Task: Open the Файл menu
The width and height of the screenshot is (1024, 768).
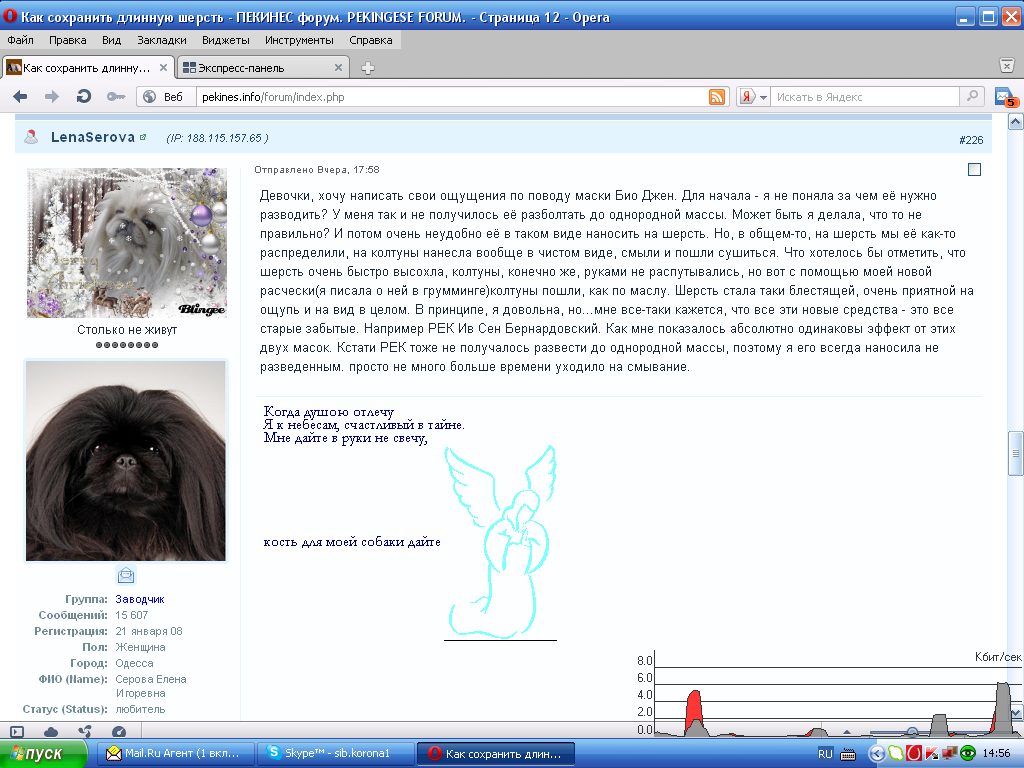Action: pos(20,40)
